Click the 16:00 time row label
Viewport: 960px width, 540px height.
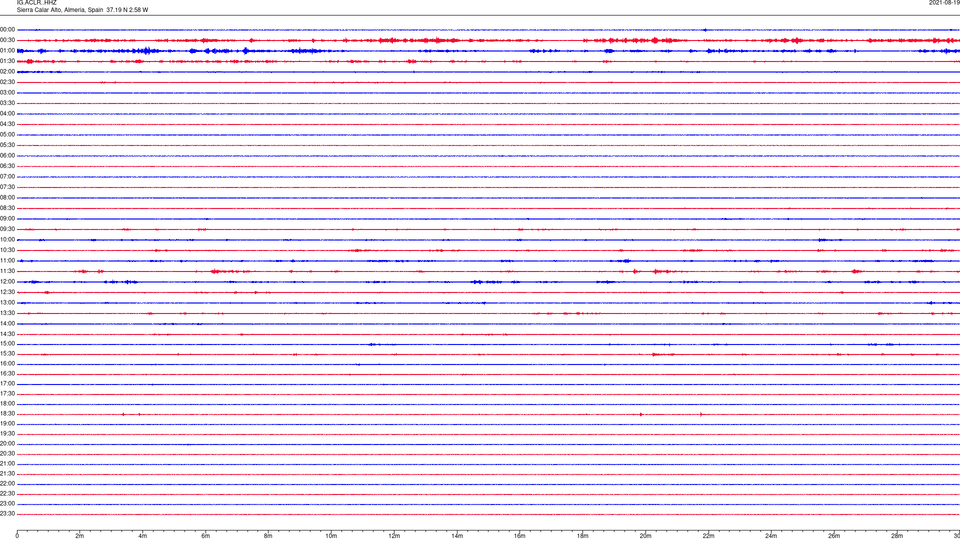[7, 364]
